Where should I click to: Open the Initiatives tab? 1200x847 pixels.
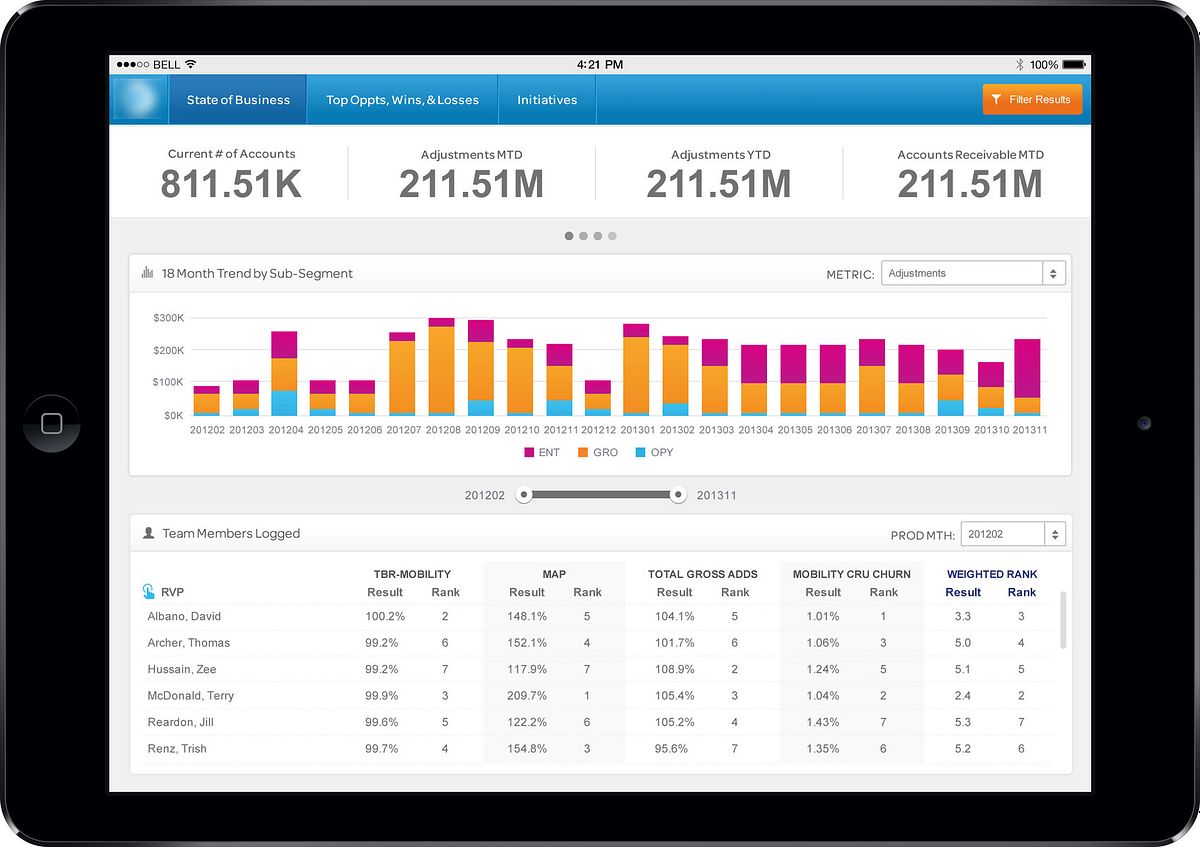coord(547,100)
